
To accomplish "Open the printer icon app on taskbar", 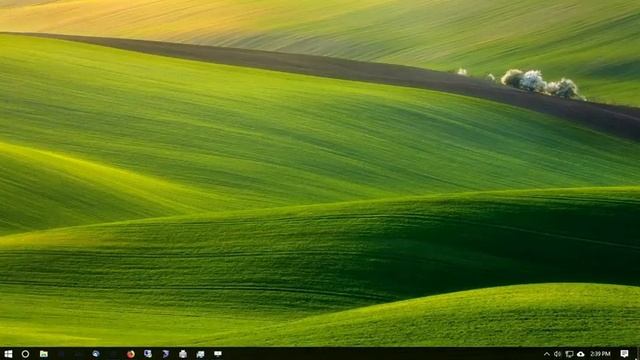I will tap(183, 354).
